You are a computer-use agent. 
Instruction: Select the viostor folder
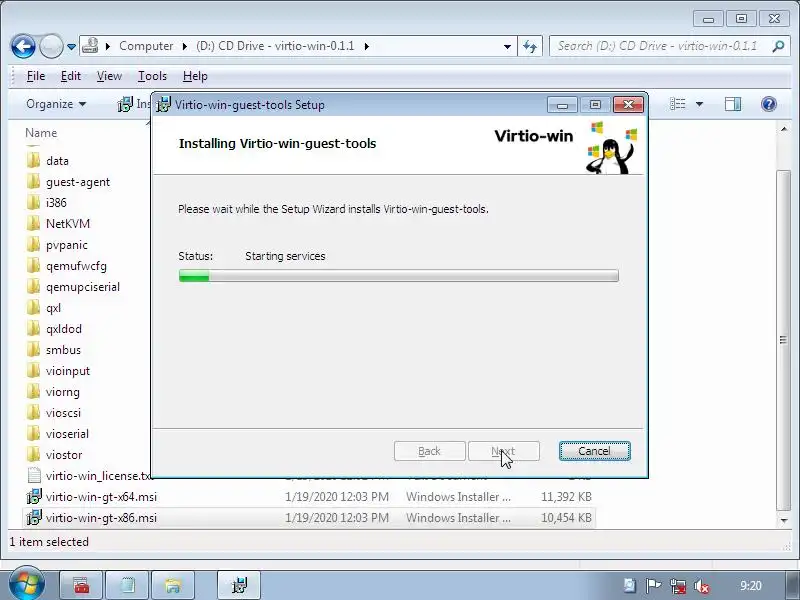click(x=64, y=455)
